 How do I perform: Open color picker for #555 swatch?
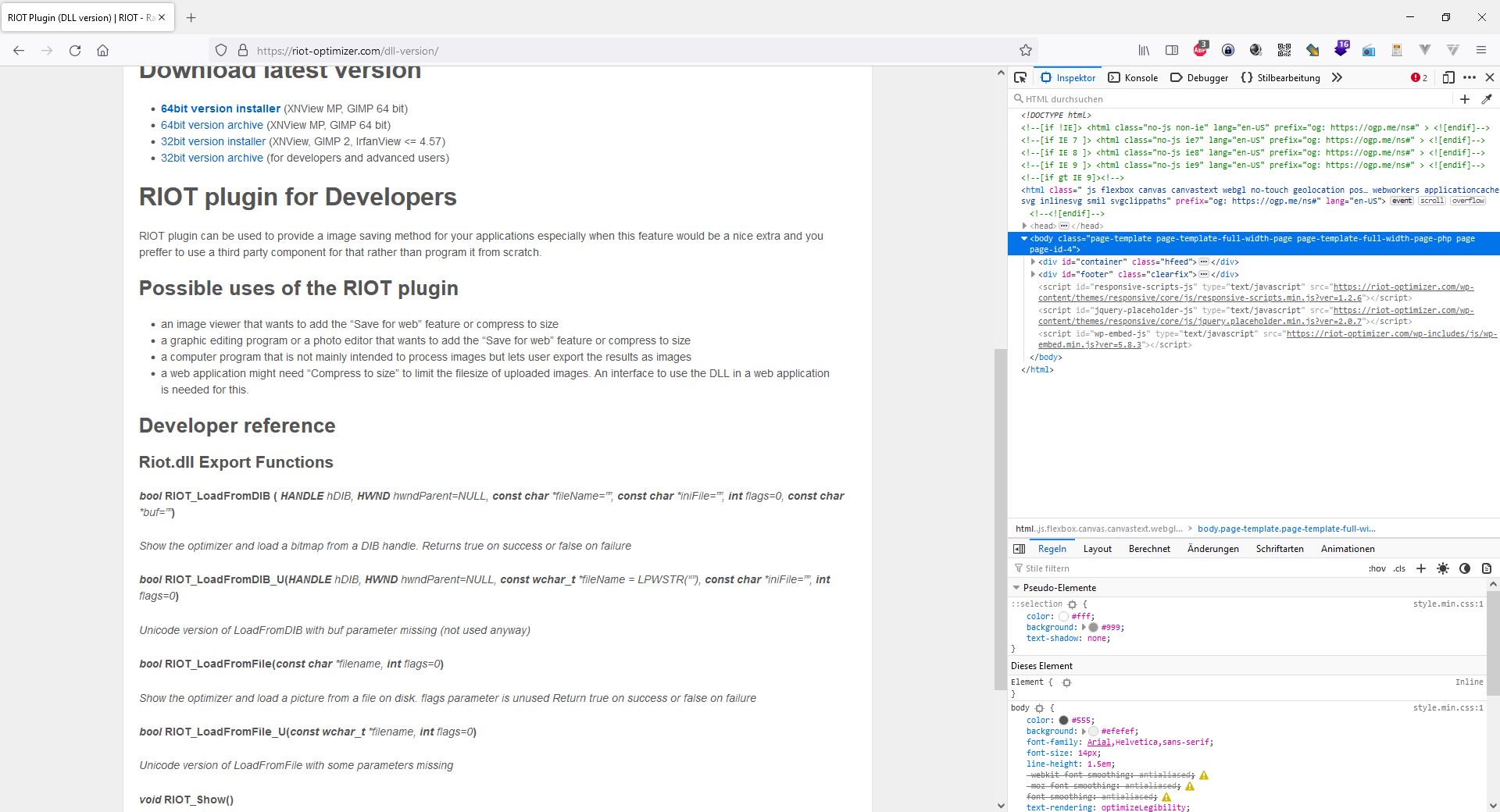(1063, 721)
